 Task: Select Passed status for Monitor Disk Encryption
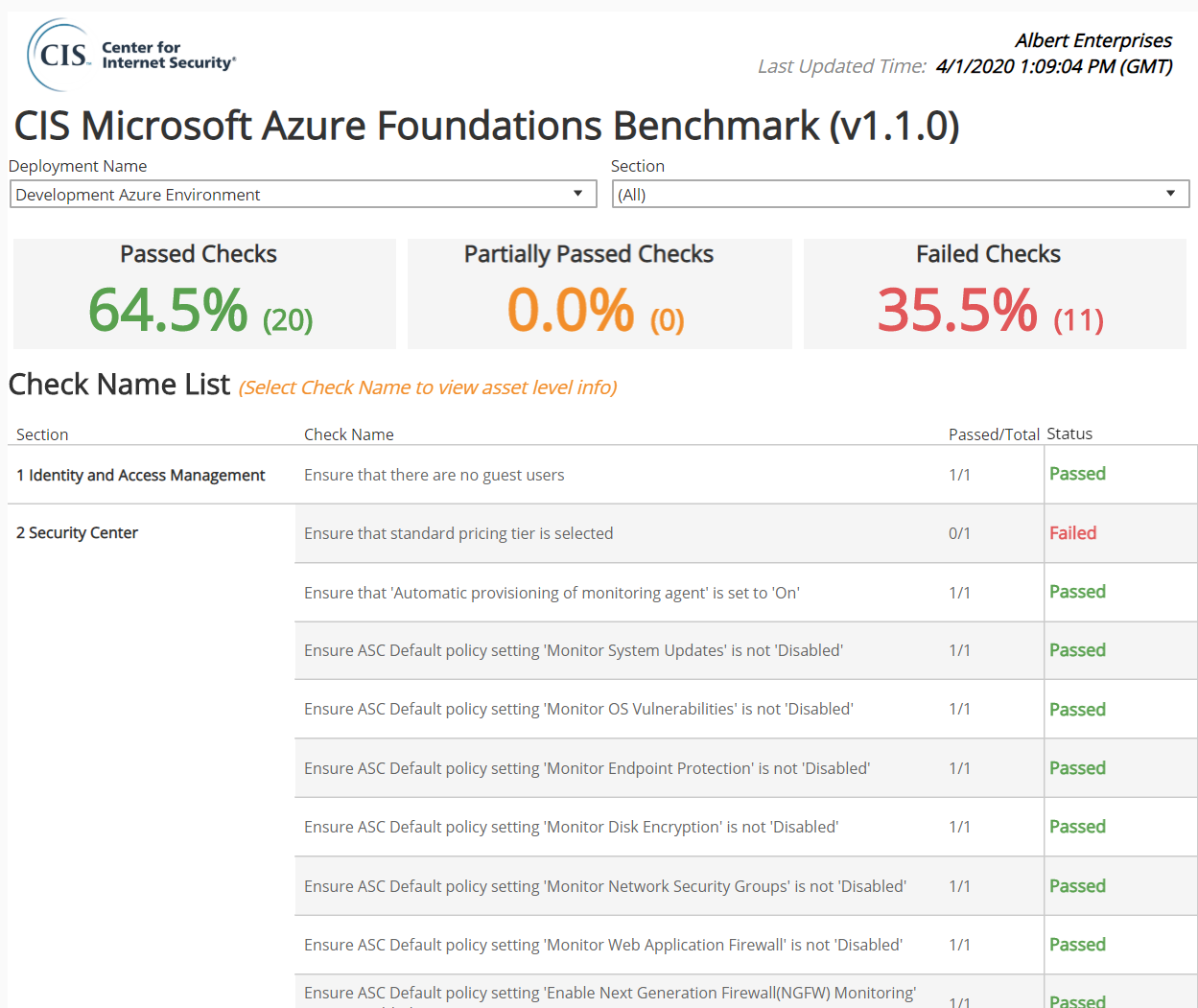1077,827
